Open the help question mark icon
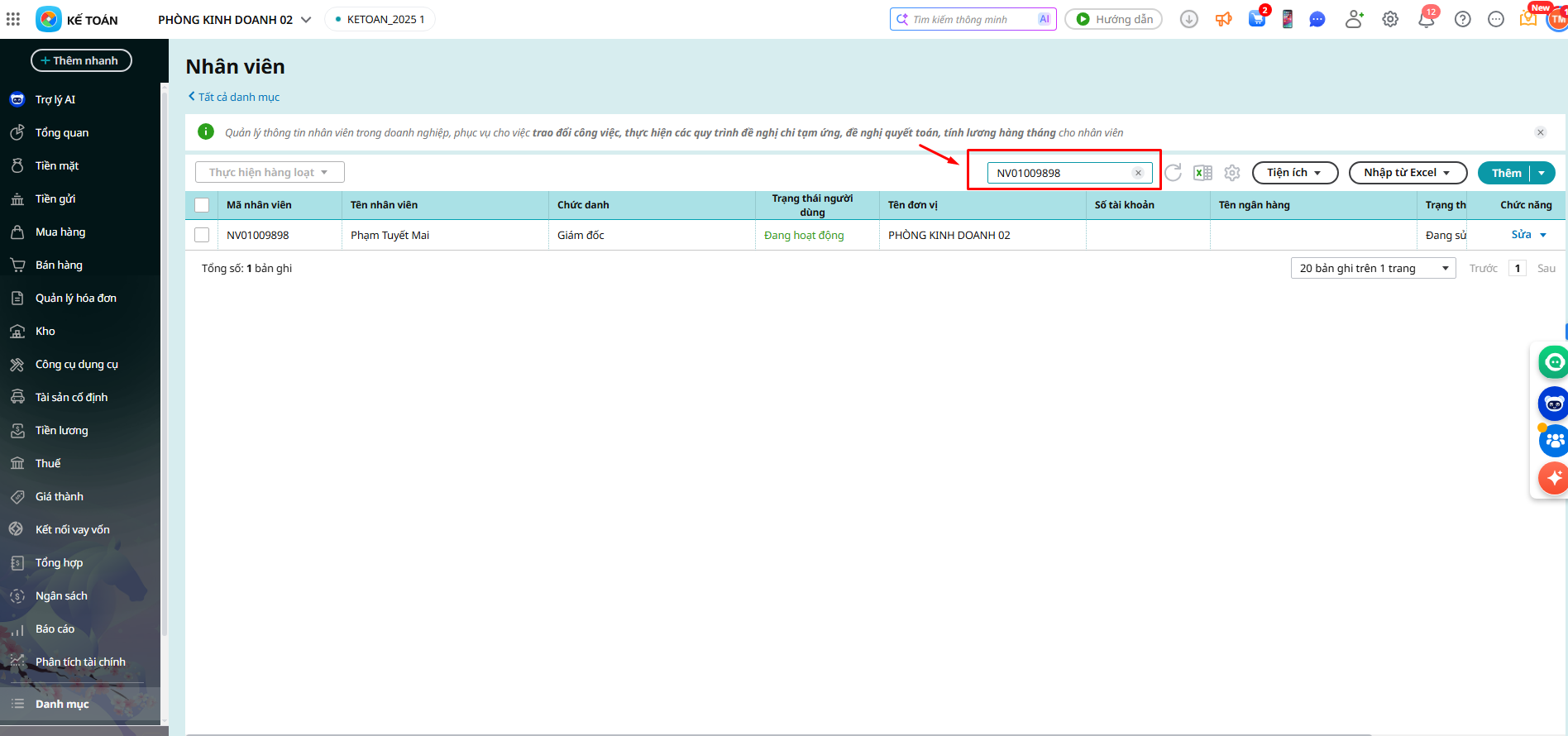Viewport: 1568px width, 736px height. coord(1463,20)
